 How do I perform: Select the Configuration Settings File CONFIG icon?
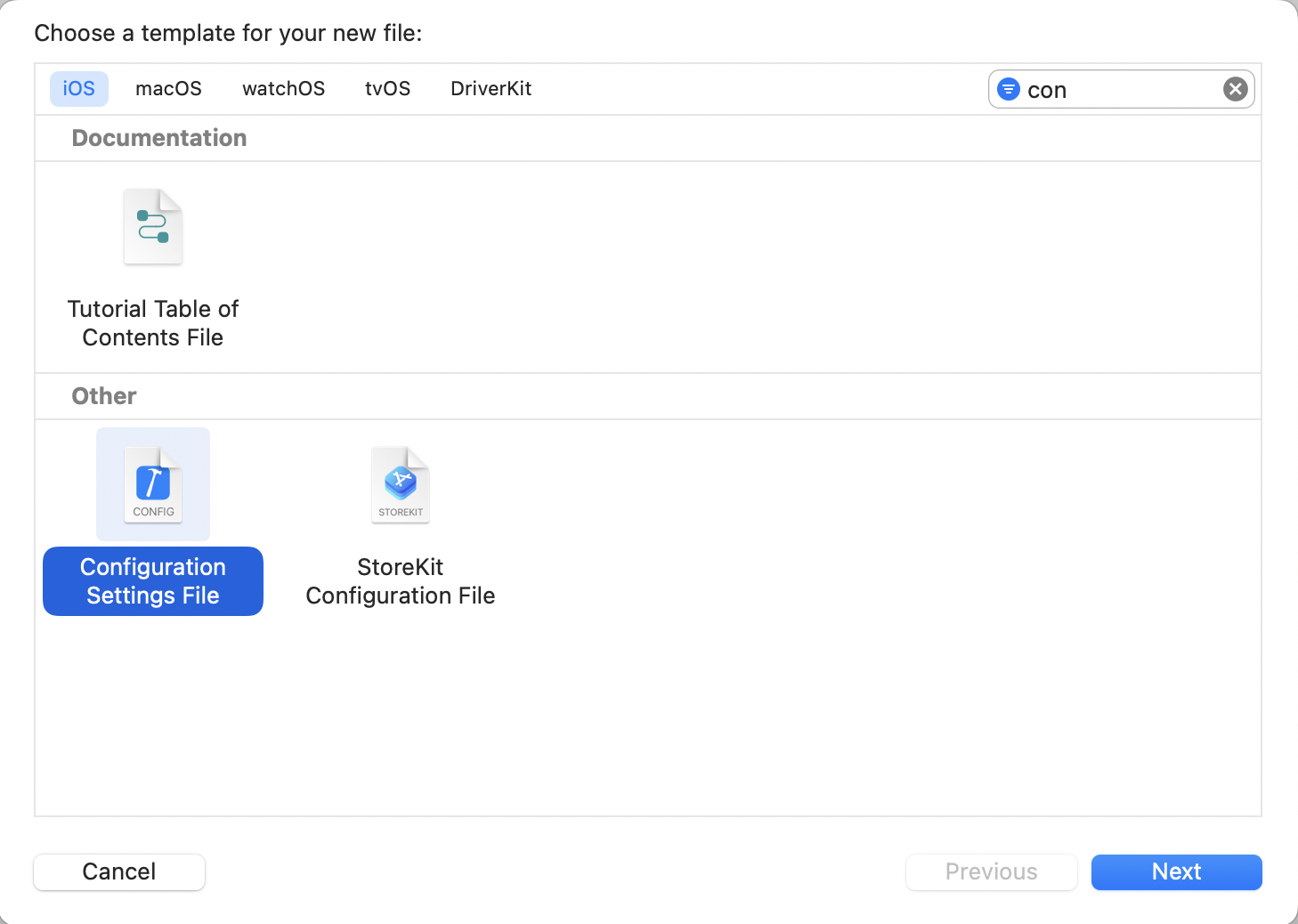(153, 484)
